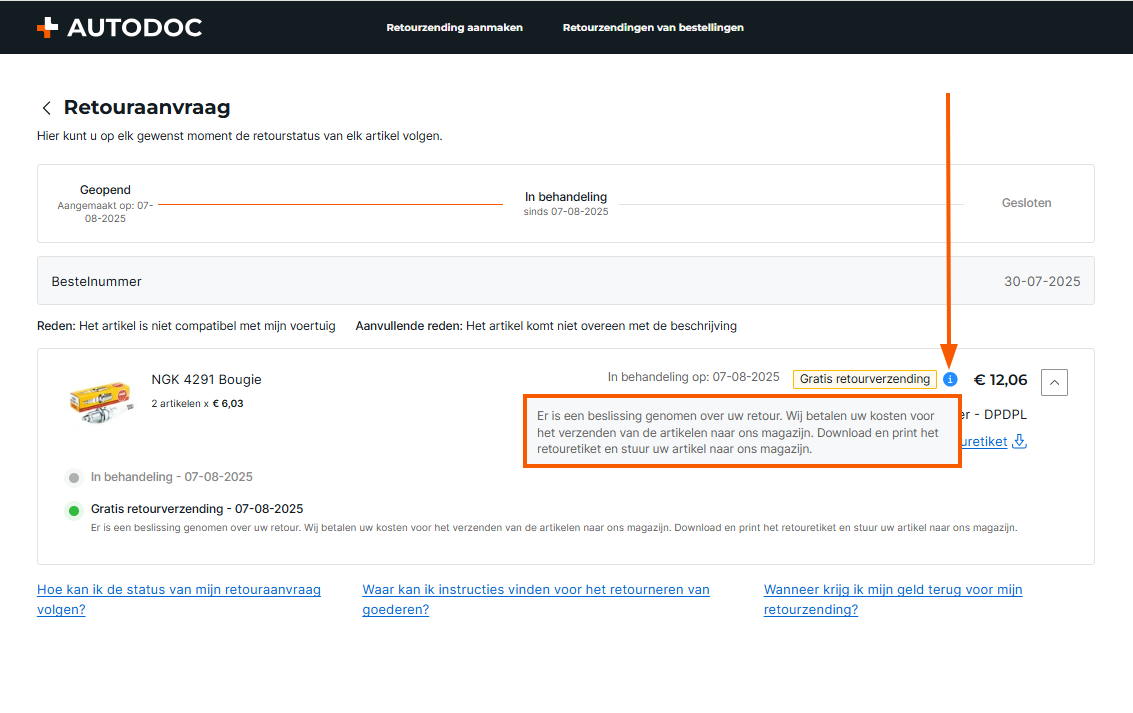Click the grey In behandeling status dot

[x=74, y=478]
